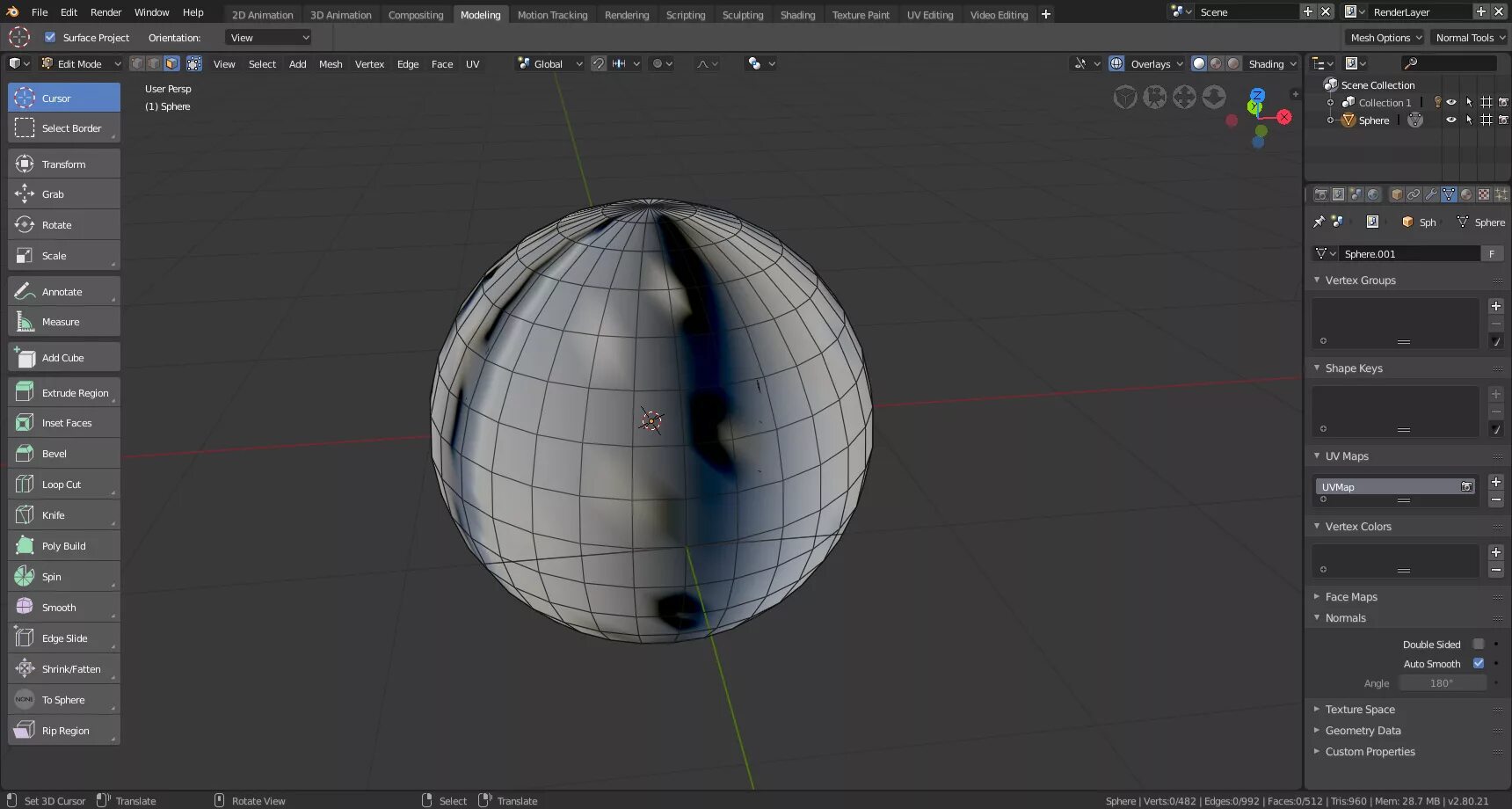Pick the Spin tool
This screenshot has height=809, width=1512.
(63, 577)
